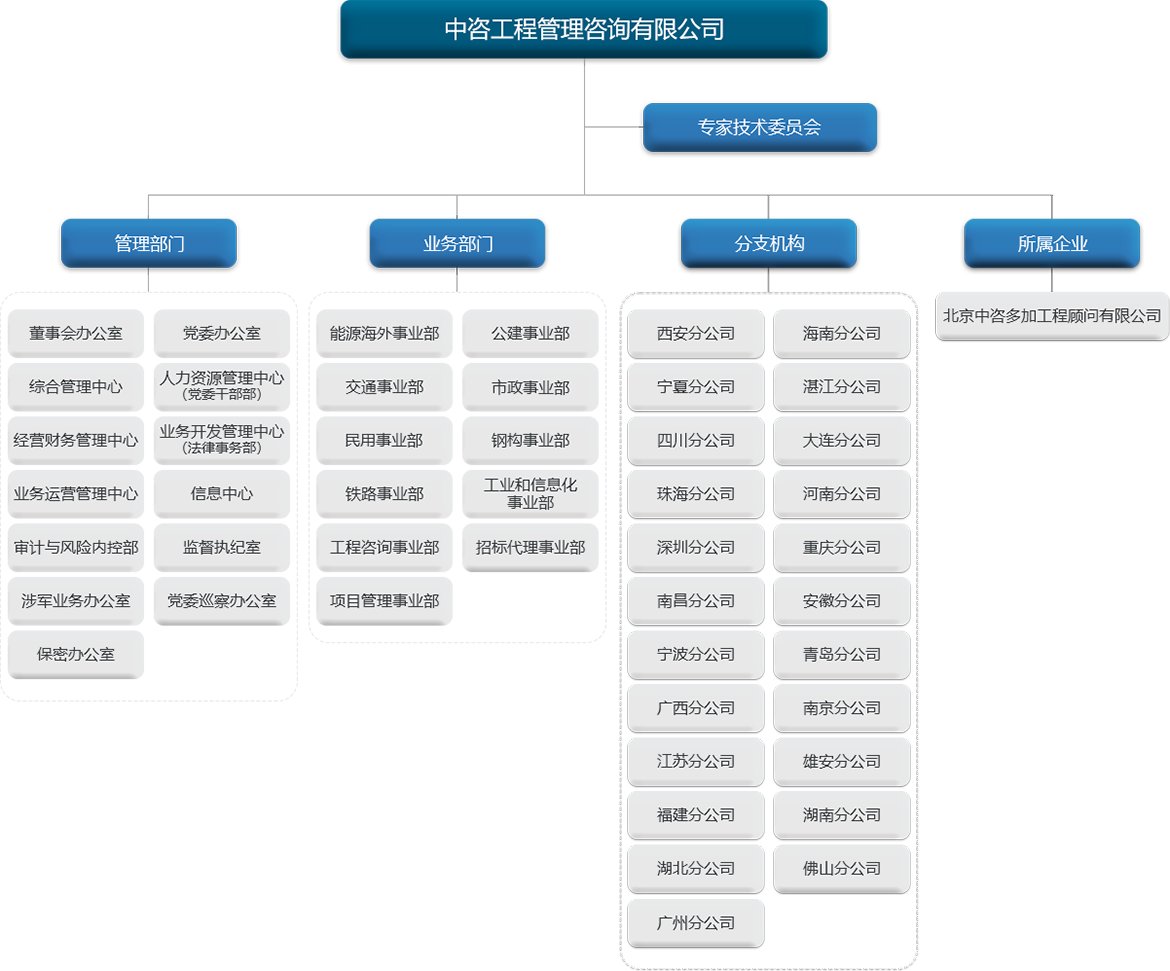Click the 中咨工程管理咨询有限公司 top box
1170x971 pixels.
(584, 29)
